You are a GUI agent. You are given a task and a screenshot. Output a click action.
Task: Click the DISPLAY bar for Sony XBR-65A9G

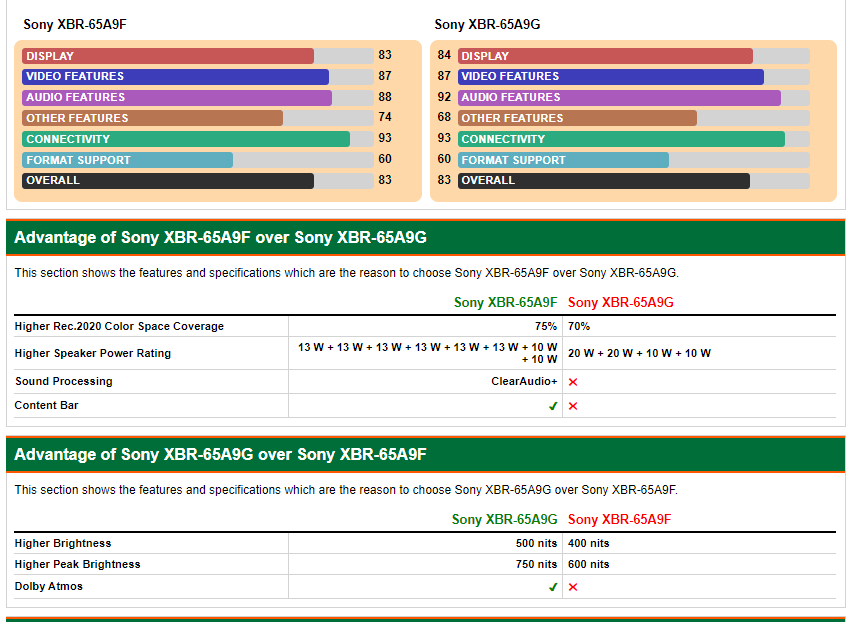pos(634,56)
